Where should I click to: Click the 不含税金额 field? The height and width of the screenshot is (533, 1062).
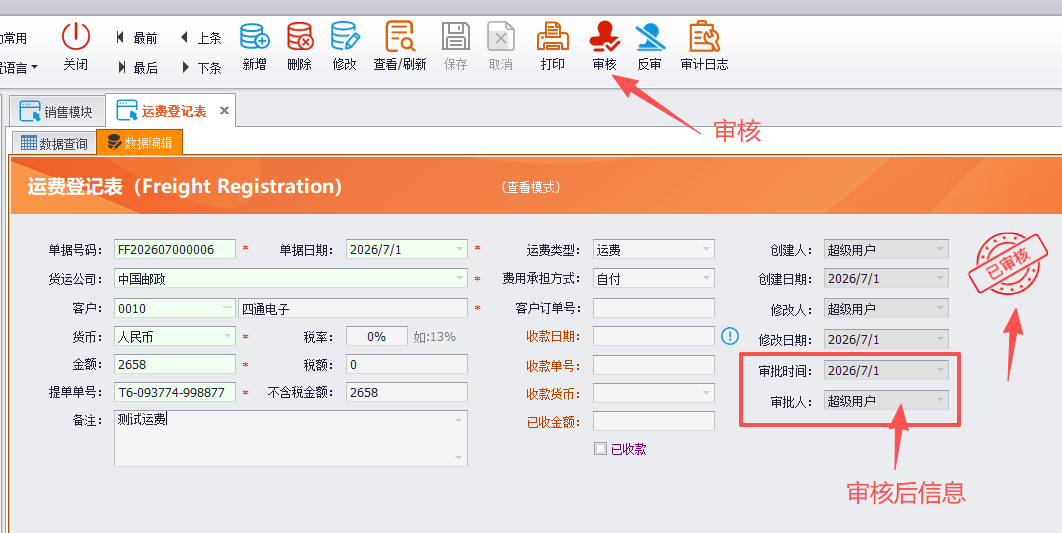[406, 392]
